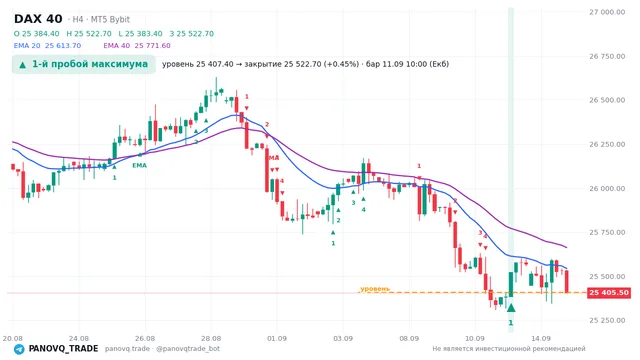Click the Telegram logo icon next to PANOVQ_TRADE
The height and width of the screenshot is (360, 640).
tap(19, 349)
